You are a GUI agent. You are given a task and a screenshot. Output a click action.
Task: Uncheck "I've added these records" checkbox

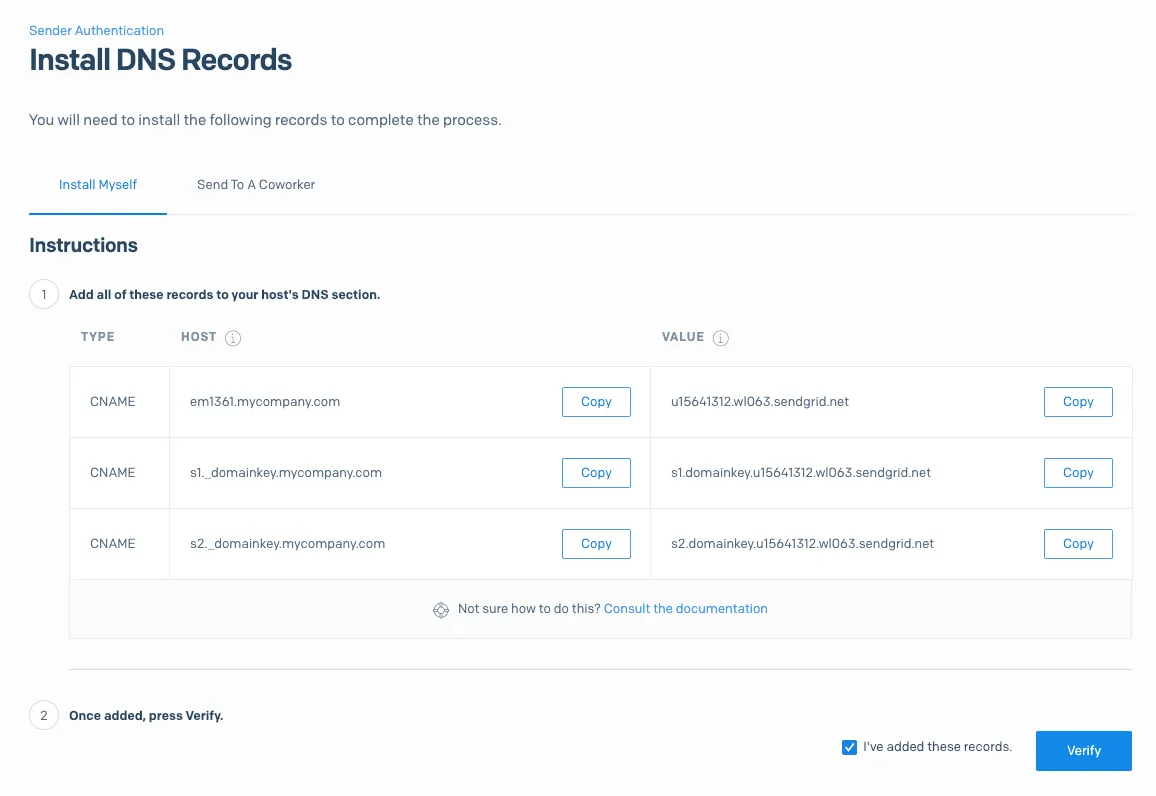[849, 747]
